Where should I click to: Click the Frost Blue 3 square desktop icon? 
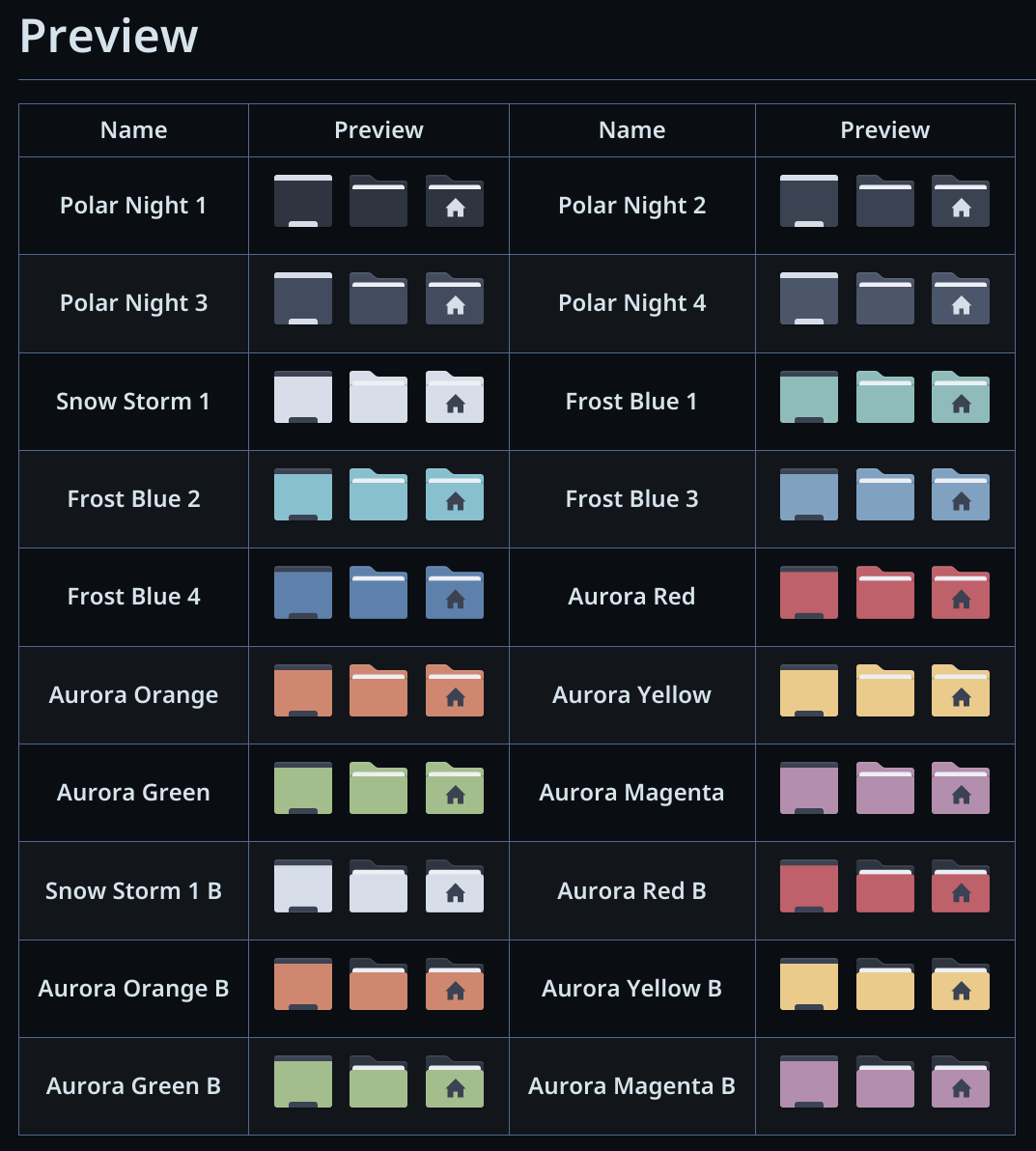point(809,494)
